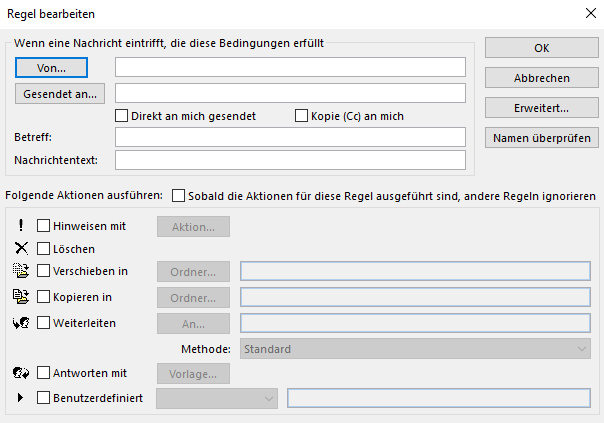Expand the Benutzerdefiniert combo box
This screenshot has height=423, width=604.
coord(218,398)
